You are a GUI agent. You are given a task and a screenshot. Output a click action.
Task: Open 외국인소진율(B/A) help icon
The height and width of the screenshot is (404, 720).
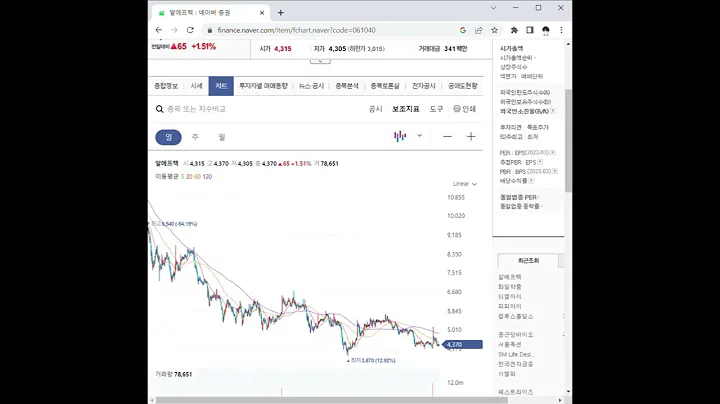553,111
